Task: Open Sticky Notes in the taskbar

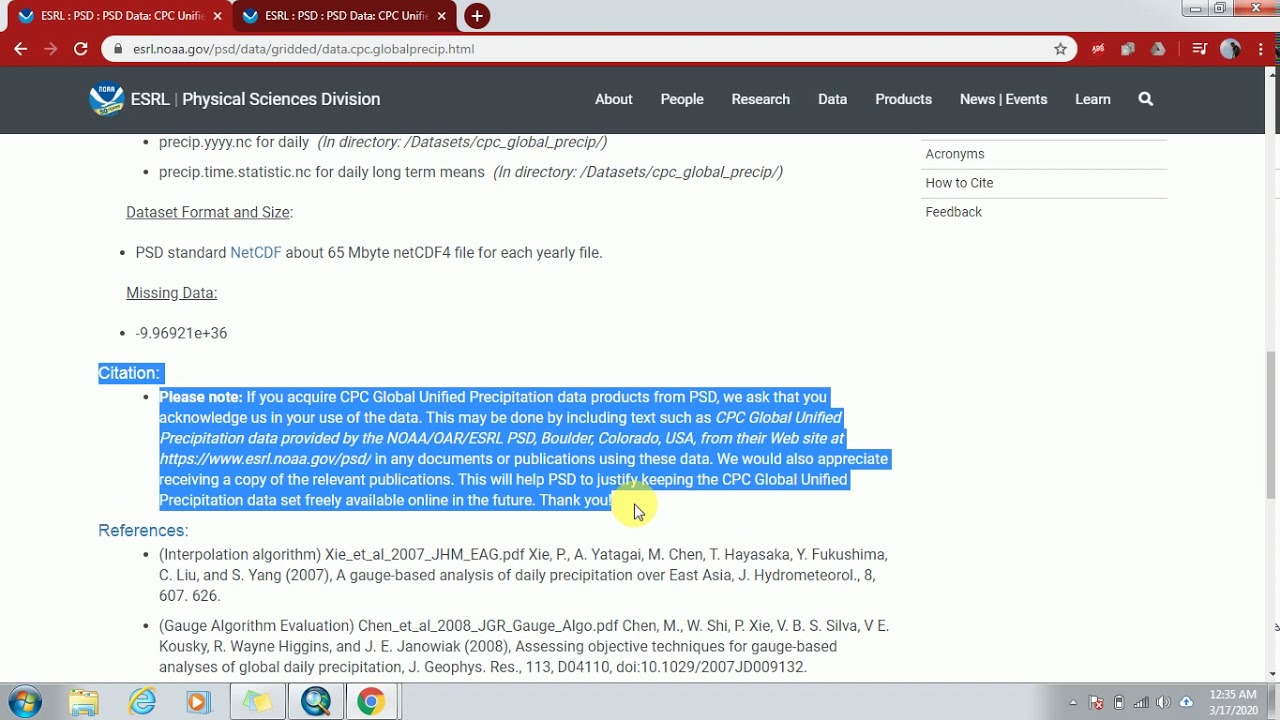Action: tap(257, 702)
